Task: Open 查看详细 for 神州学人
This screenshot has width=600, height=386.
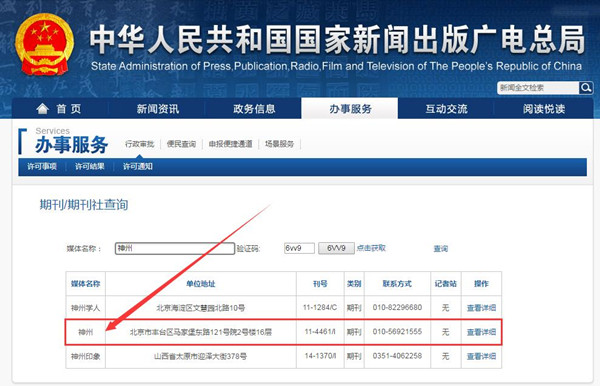Action: pos(481,308)
